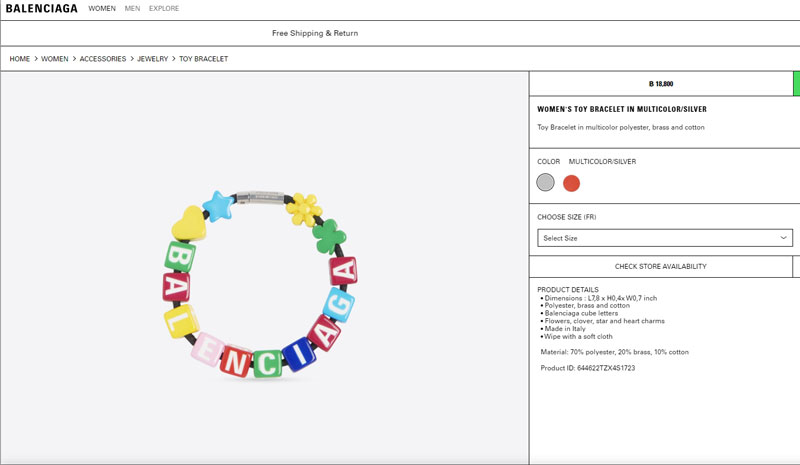Click the Product ID text
The height and width of the screenshot is (465, 800).
(587, 368)
